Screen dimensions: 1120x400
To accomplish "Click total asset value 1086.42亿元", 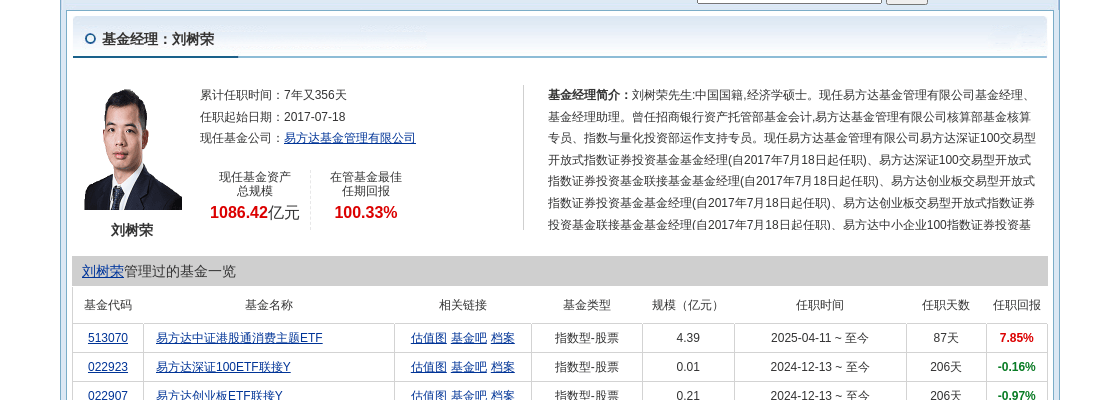I will pos(254,213).
